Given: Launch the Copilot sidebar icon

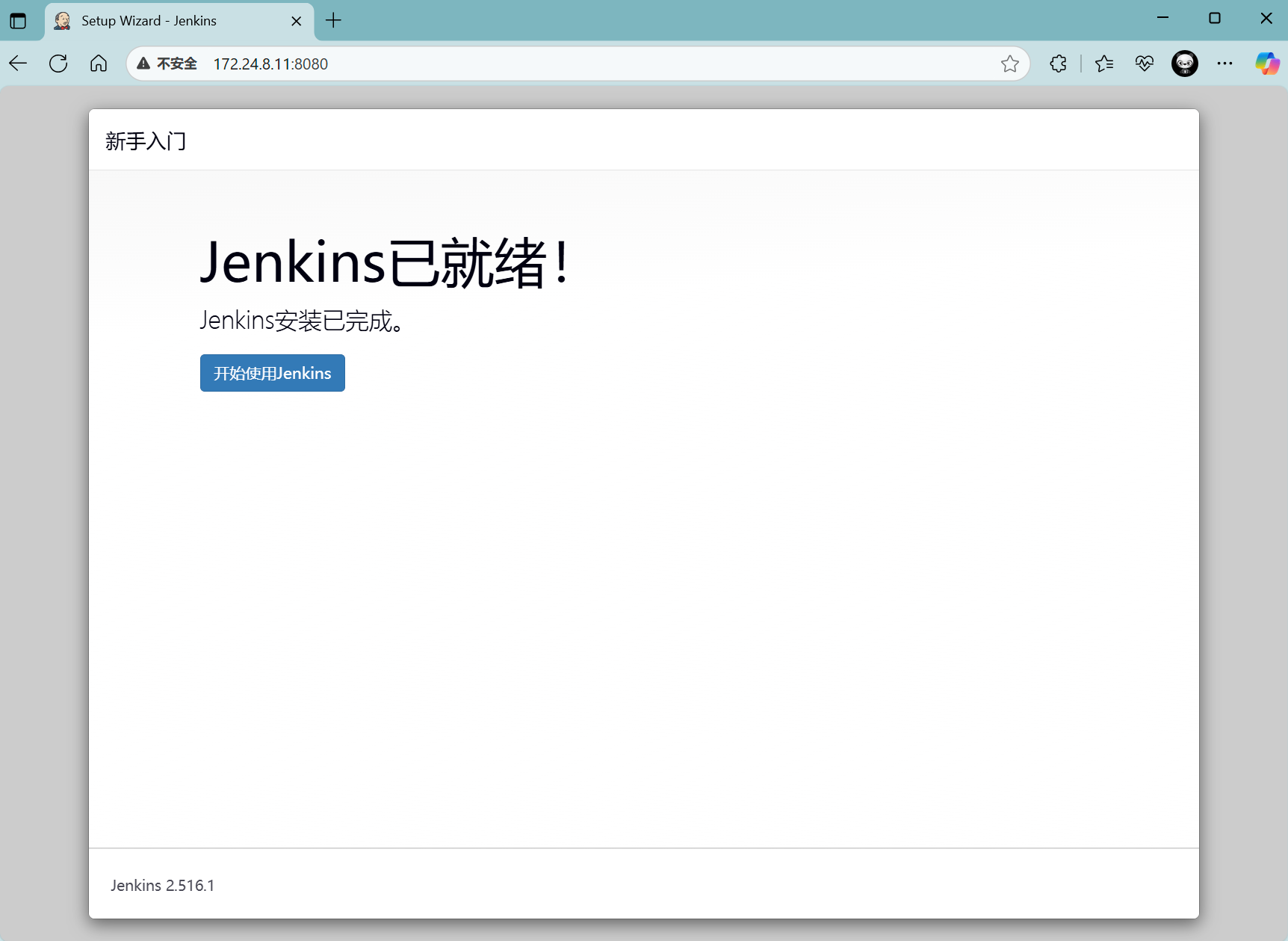Looking at the screenshot, I should (1266, 64).
